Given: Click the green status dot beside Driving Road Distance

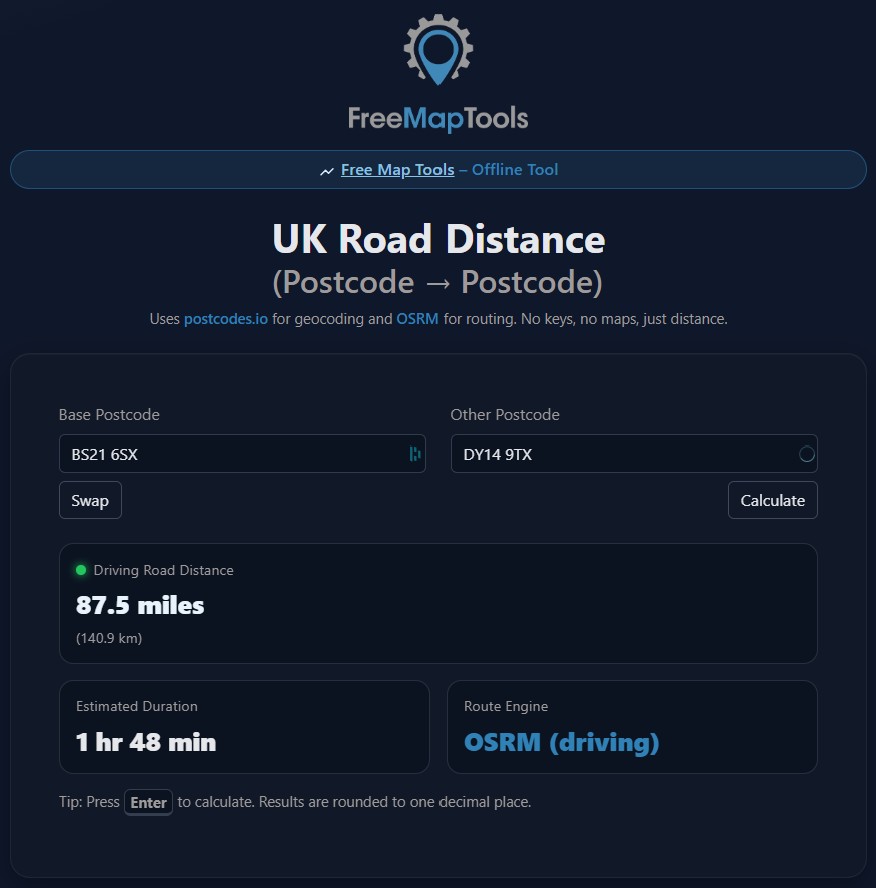Looking at the screenshot, I should click(80, 570).
